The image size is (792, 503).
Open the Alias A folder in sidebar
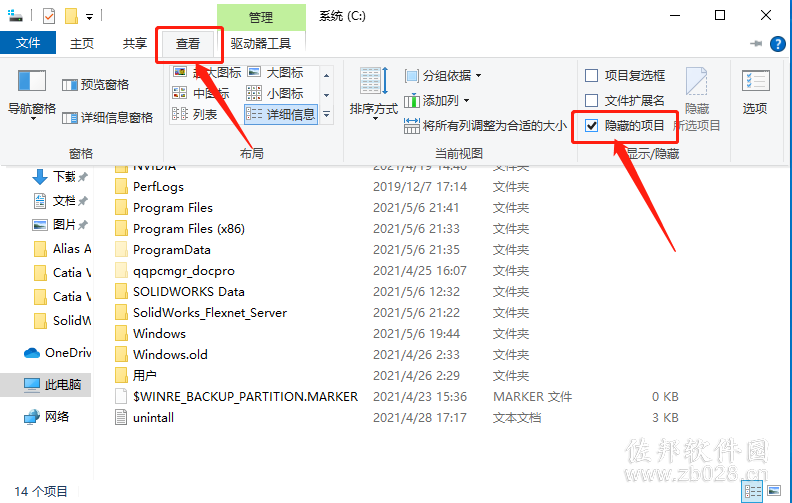pos(63,248)
